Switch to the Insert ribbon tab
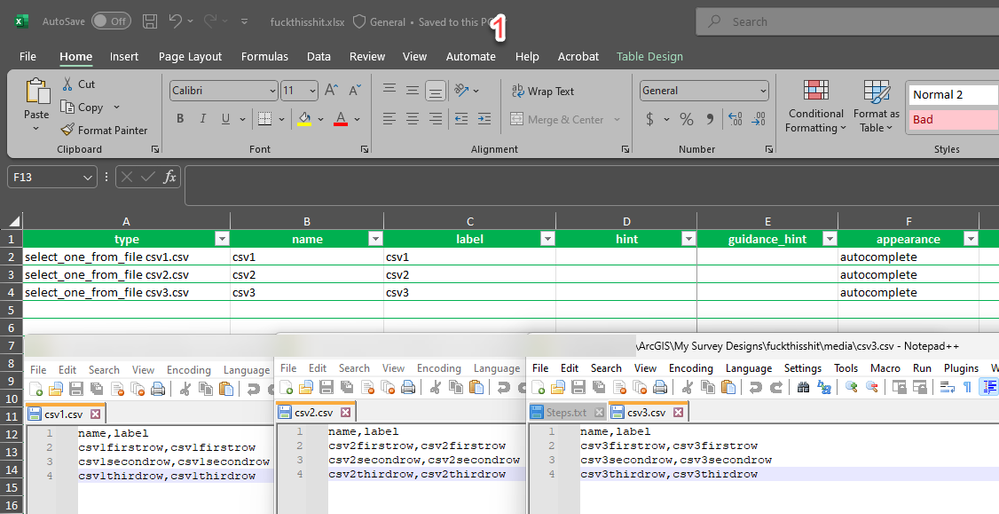The image size is (999, 514). [x=124, y=57]
